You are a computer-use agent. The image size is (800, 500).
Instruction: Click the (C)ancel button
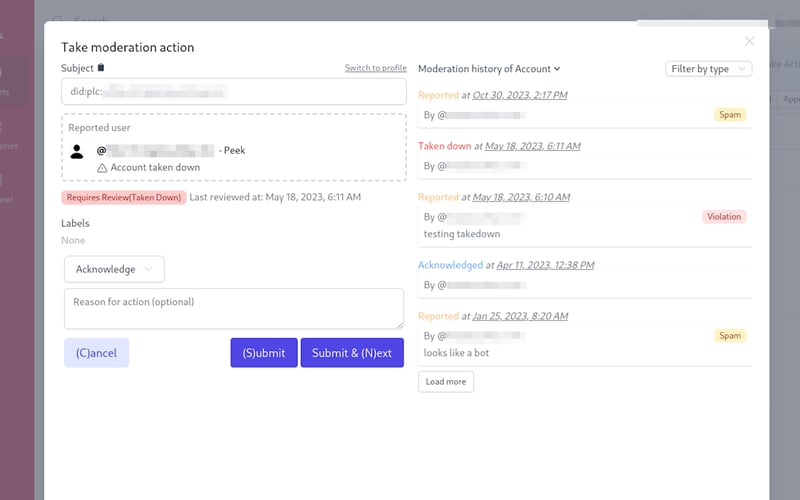tap(96, 353)
